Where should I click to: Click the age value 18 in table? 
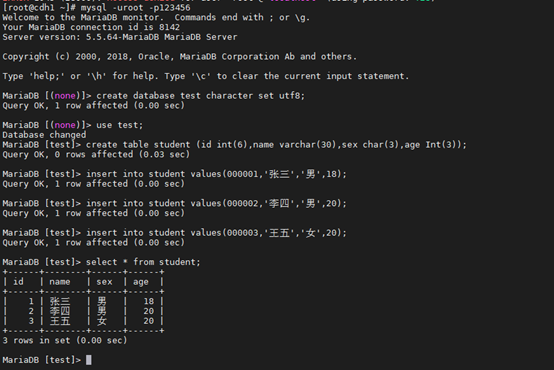coord(149,301)
